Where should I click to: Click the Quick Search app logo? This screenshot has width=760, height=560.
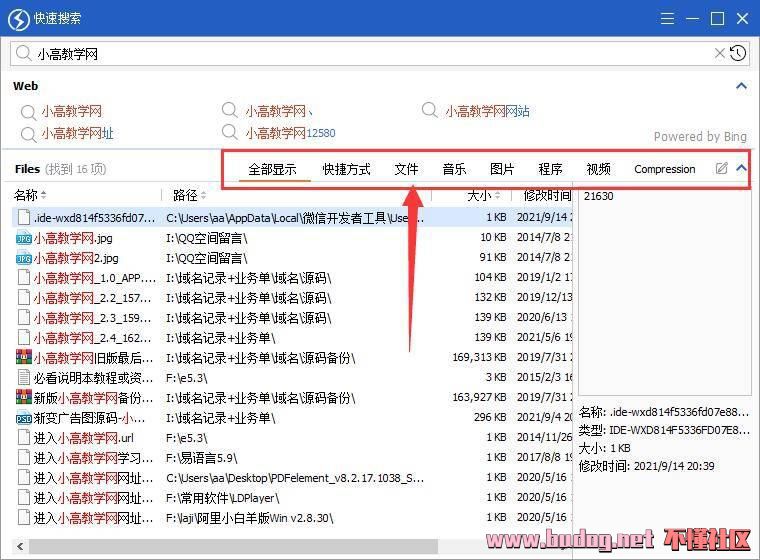pyautogui.click(x=19, y=19)
